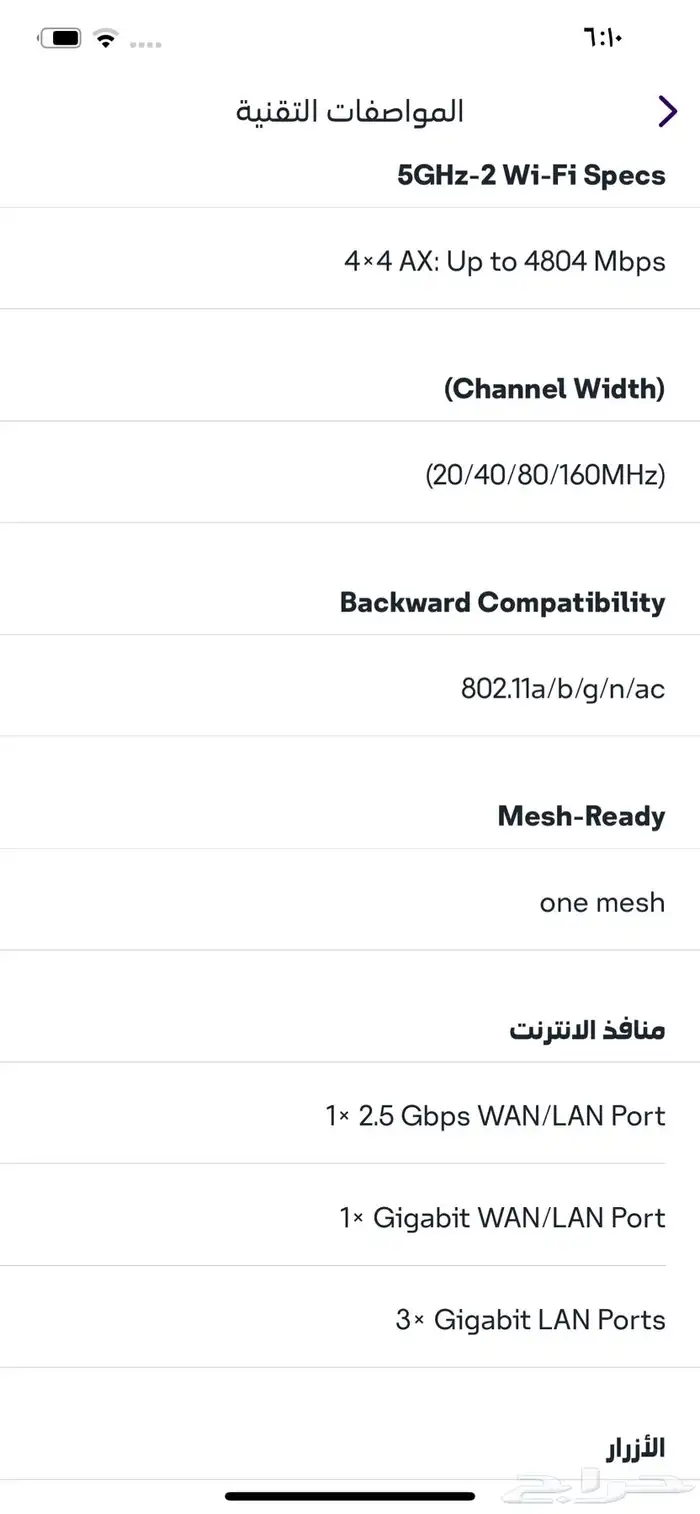Toggle the 802.11a/b/g/n/ac compatibility row
This screenshot has width=700, height=1514.
point(558,688)
